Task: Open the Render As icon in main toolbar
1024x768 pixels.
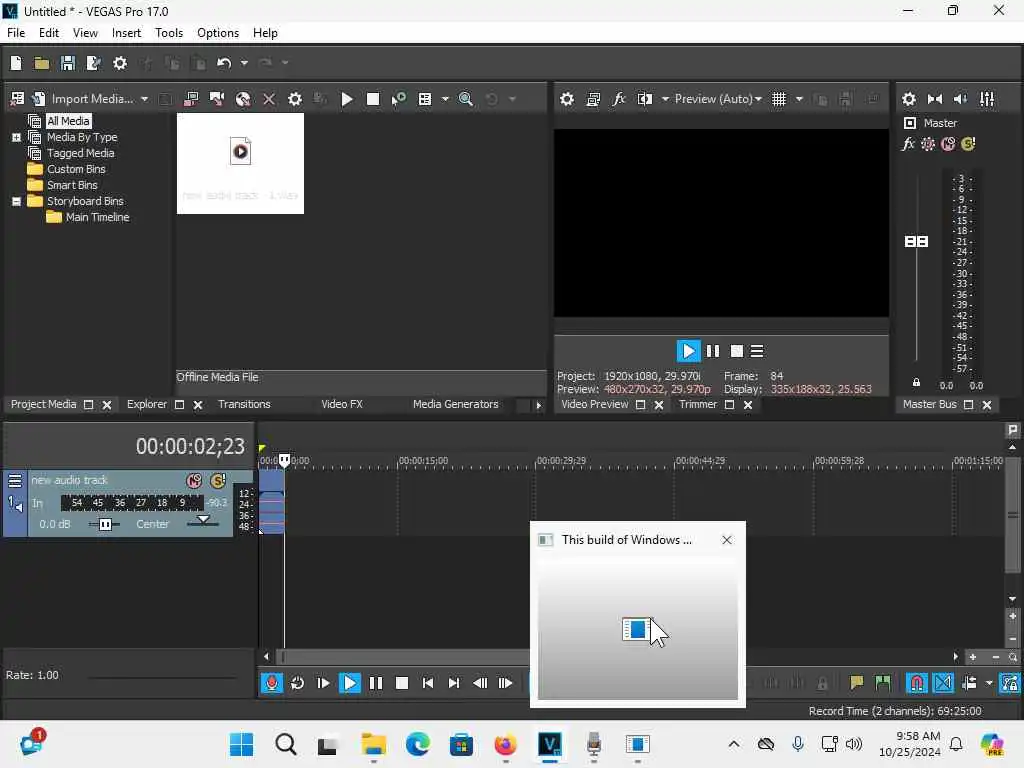Action: [x=93, y=63]
